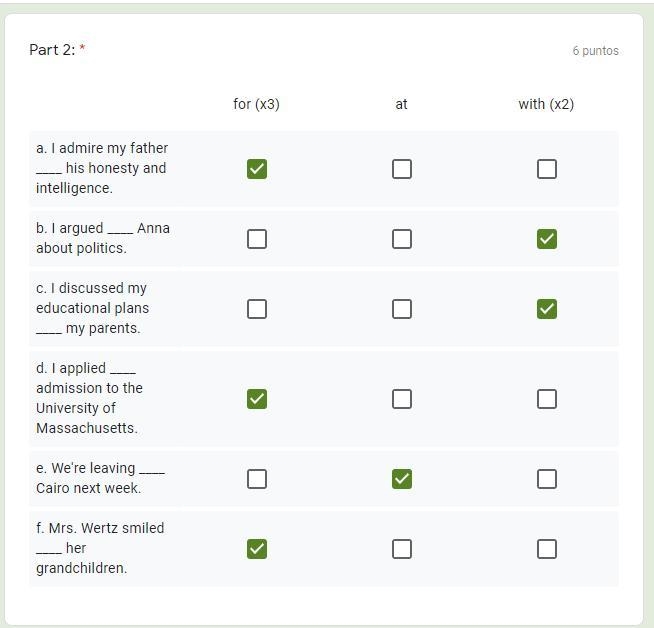
Task: Uncheck 'for' in row d applied admission
Action: click(257, 399)
